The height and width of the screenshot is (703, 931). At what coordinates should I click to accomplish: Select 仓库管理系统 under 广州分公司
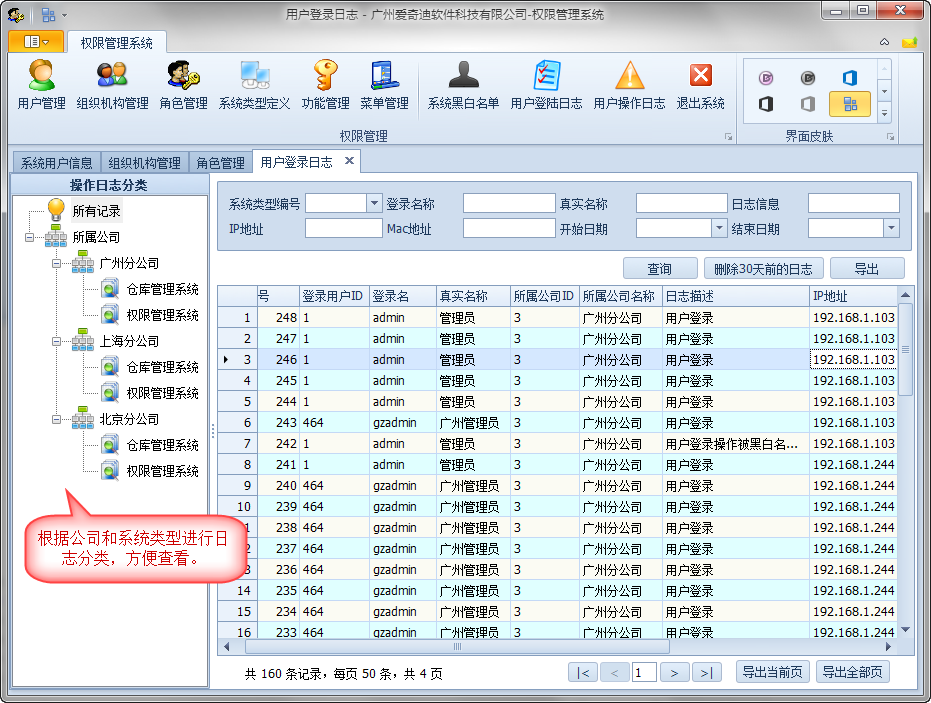162,289
